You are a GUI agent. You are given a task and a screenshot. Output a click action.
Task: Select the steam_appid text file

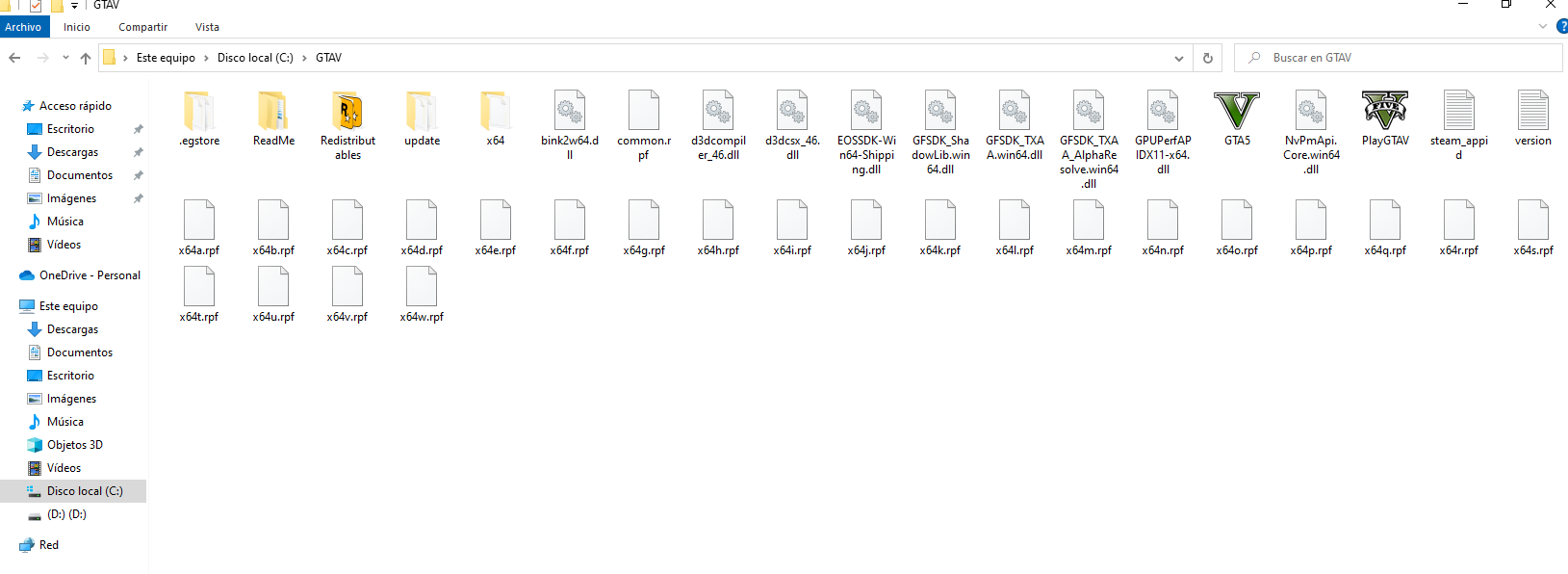pos(1459,125)
